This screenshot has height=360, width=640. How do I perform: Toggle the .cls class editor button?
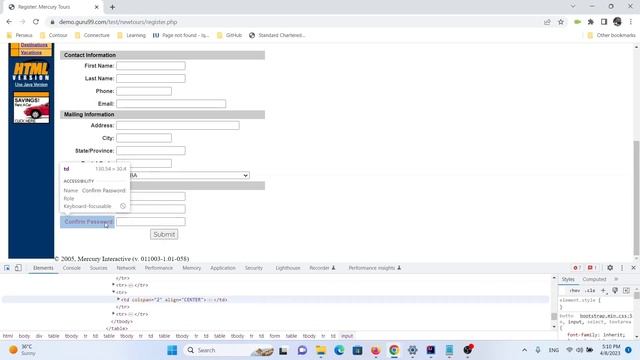coord(590,291)
